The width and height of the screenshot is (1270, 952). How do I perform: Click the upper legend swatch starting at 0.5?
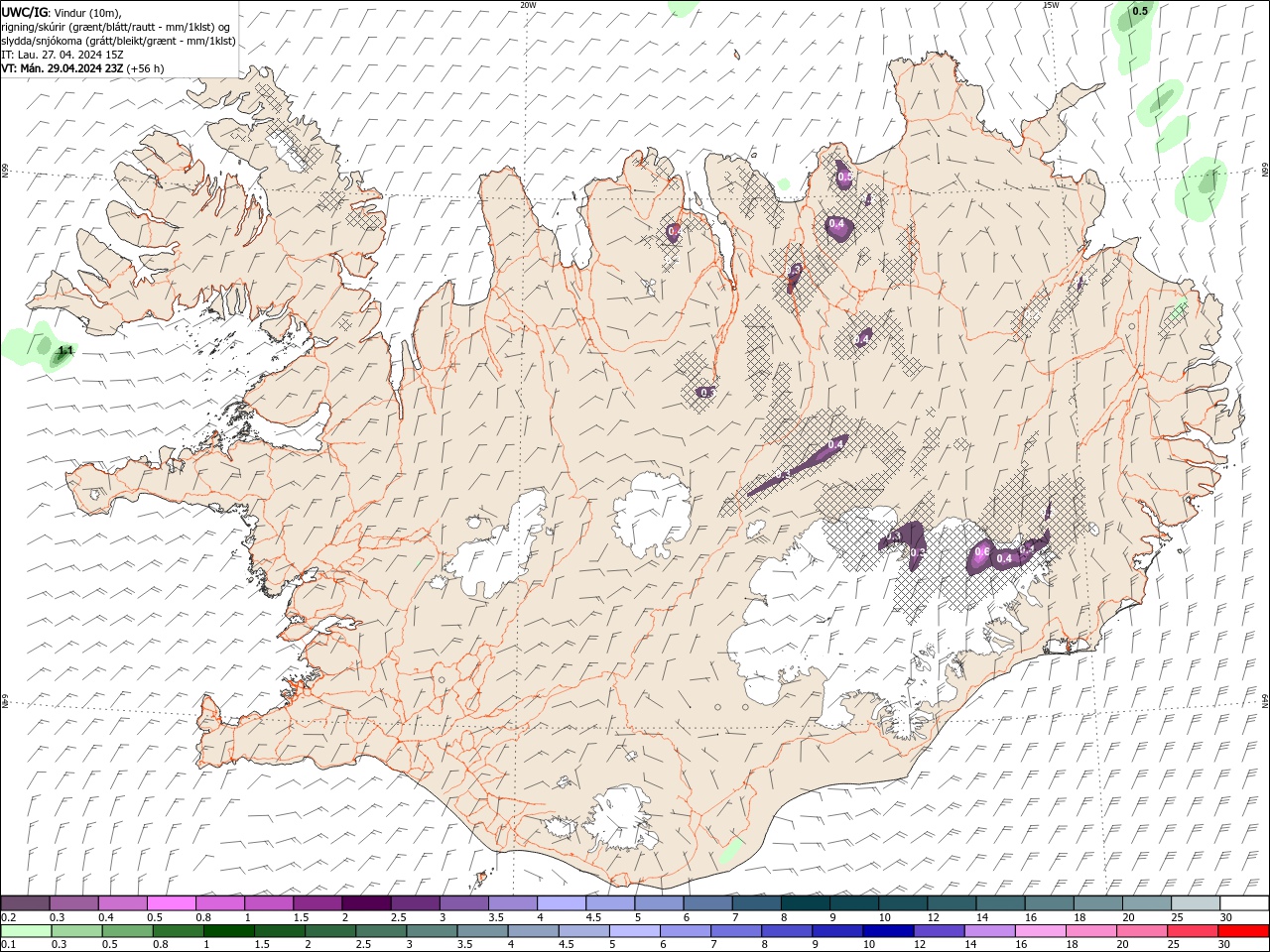click(x=172, y=903)
